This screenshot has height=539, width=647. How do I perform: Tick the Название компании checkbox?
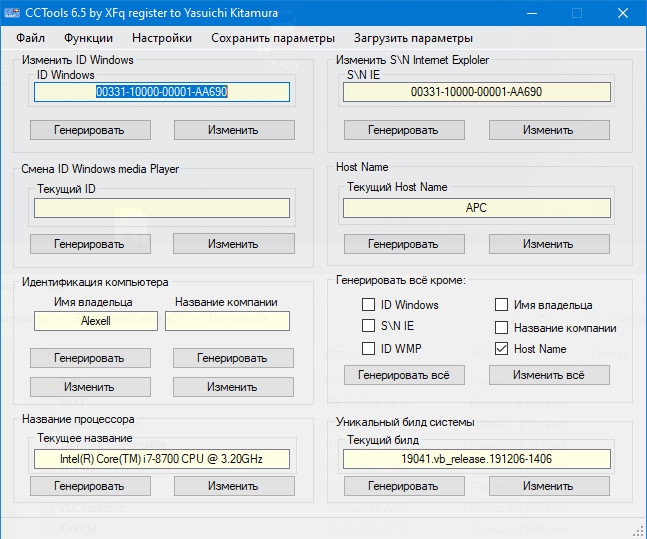tap(501, 328)
